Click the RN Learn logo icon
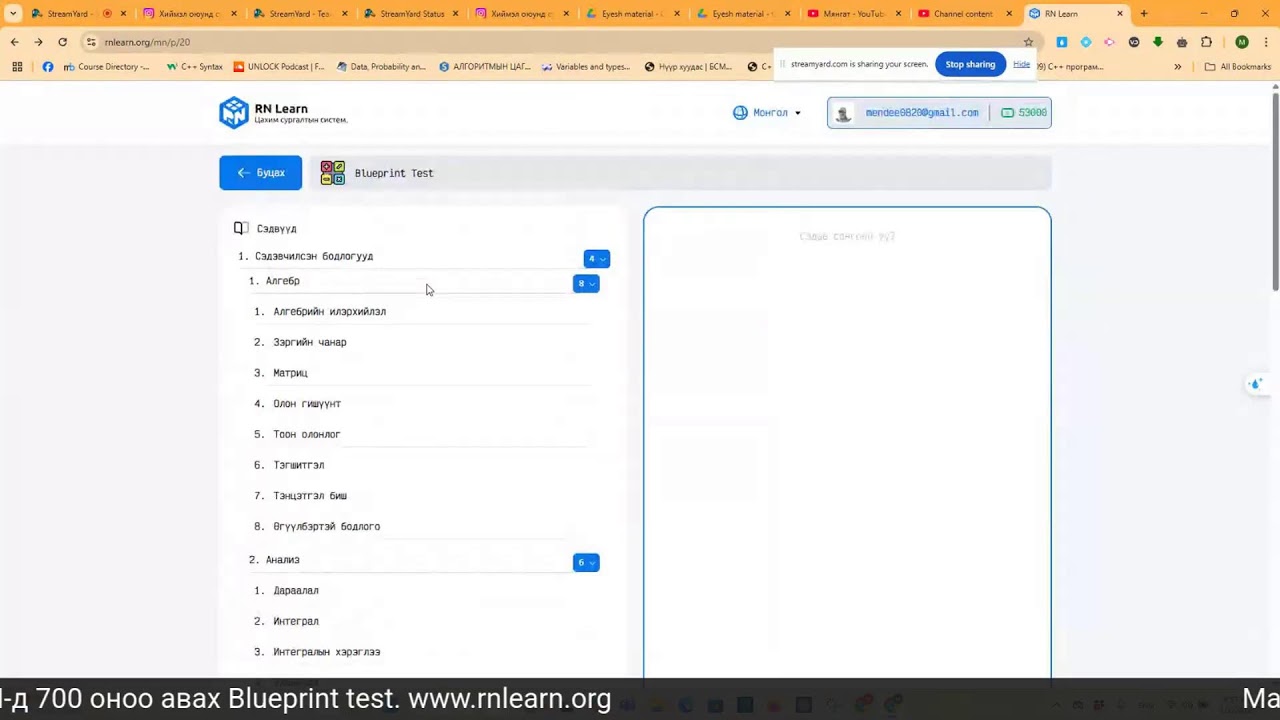The height and width of the screenshot is (720, 1280). point(233,113)
